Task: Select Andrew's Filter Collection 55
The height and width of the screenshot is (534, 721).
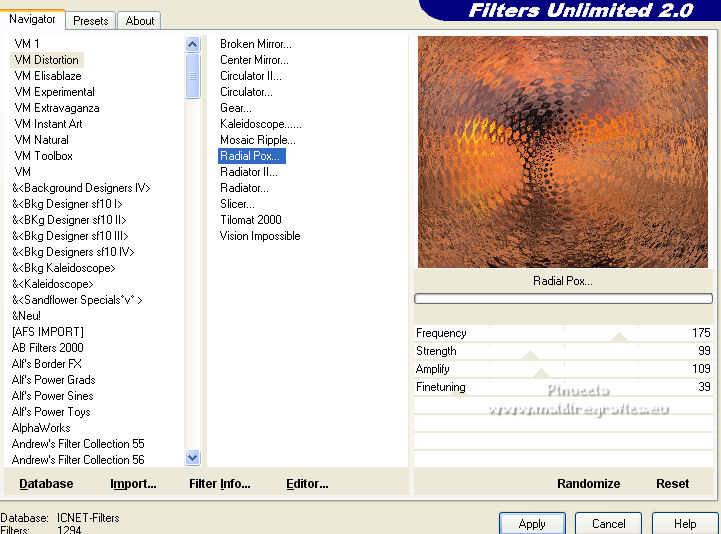Action: [x=78, y=444]
